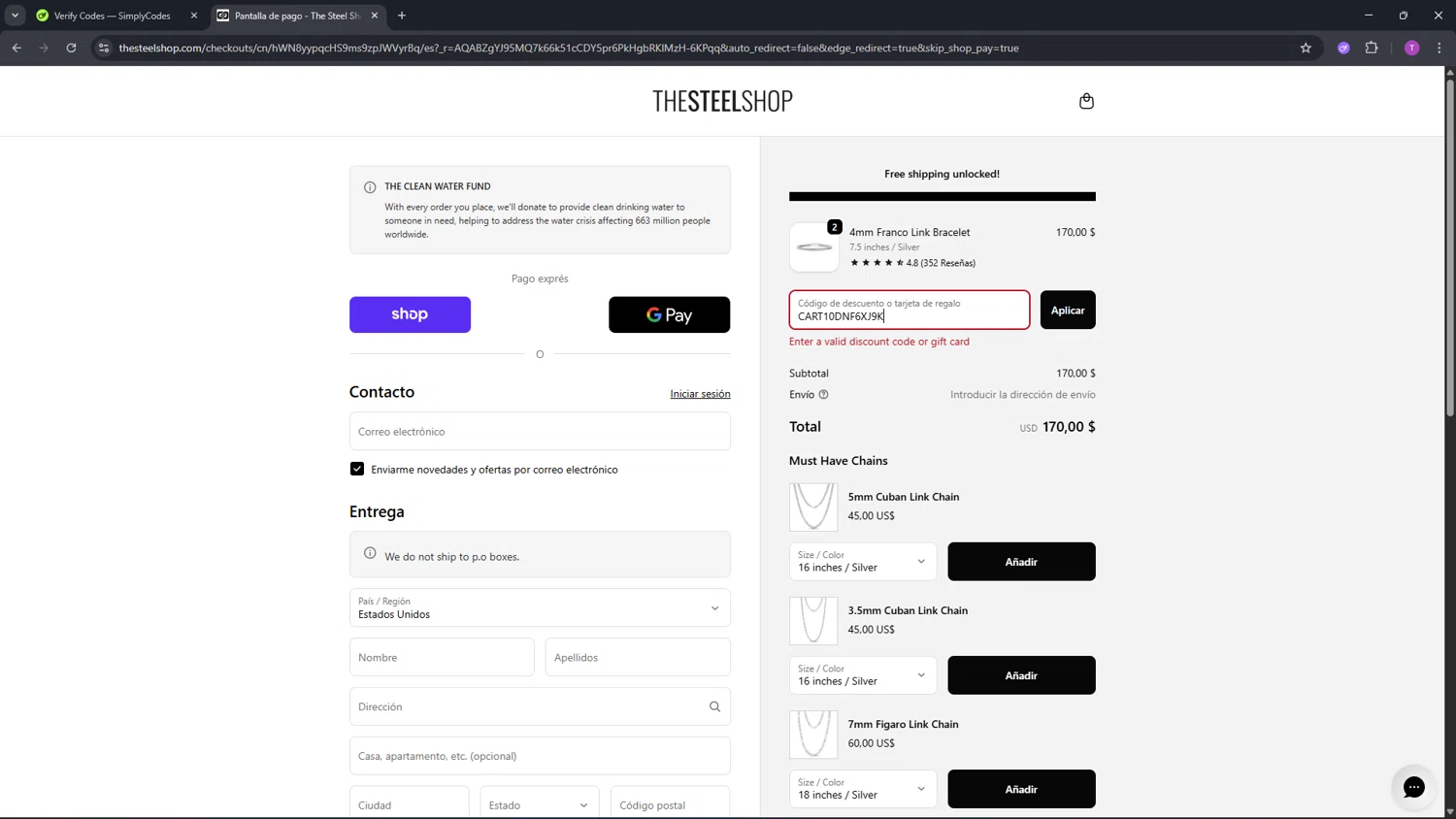The height and width of the screenshot is (819, 1456).
Task: Click the Dirección field
Action: click(540, 706)
